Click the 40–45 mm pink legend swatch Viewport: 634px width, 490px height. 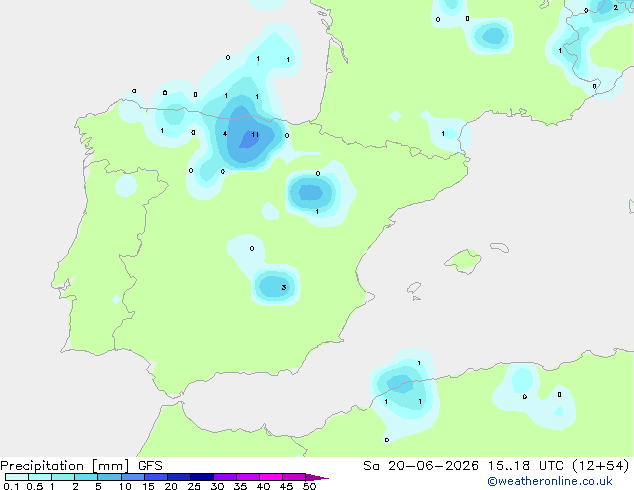click(271, 477)
